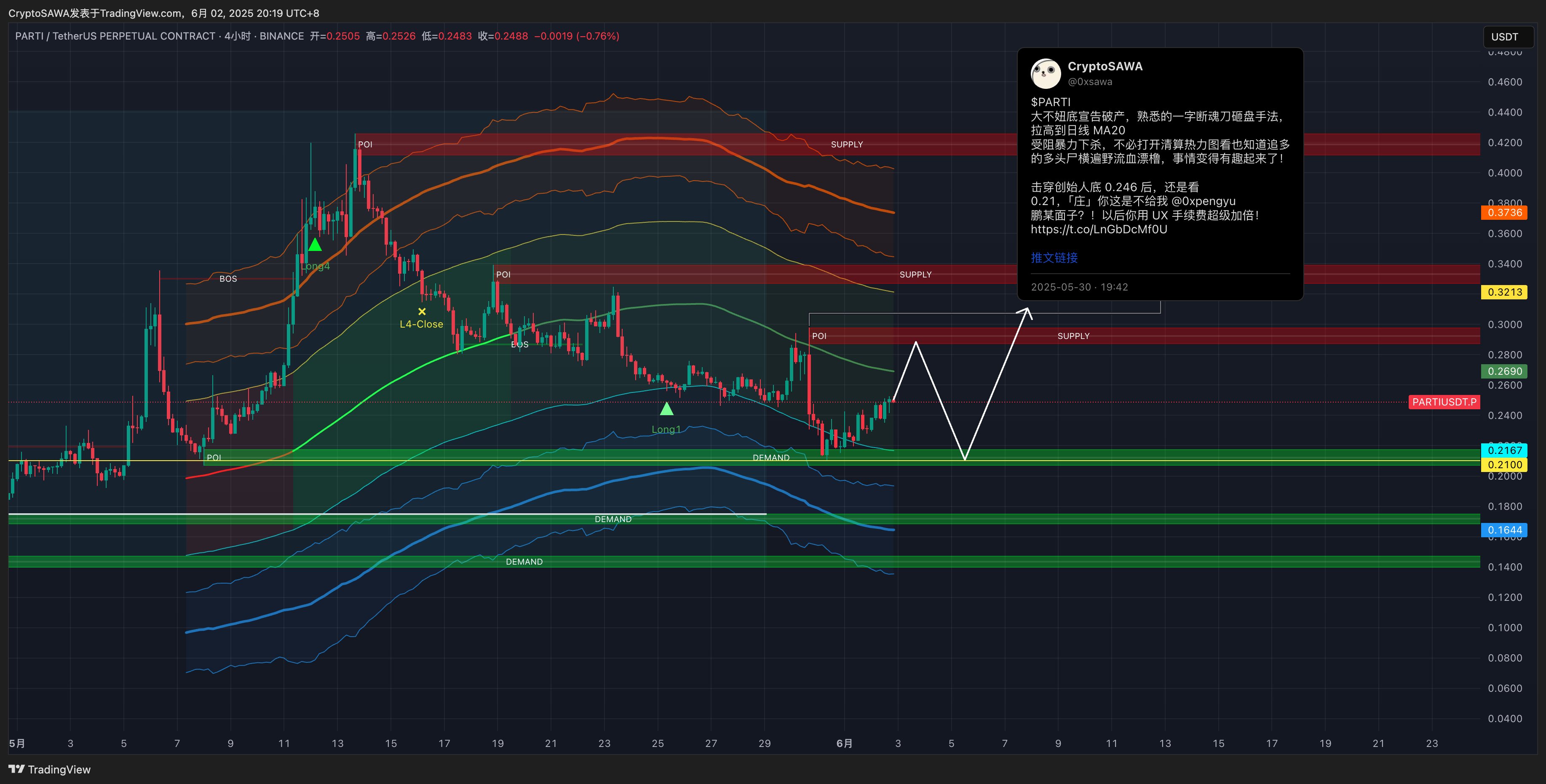
Task: Click the DEMAND label near 0.2100 line
Action: pos(771,458)
